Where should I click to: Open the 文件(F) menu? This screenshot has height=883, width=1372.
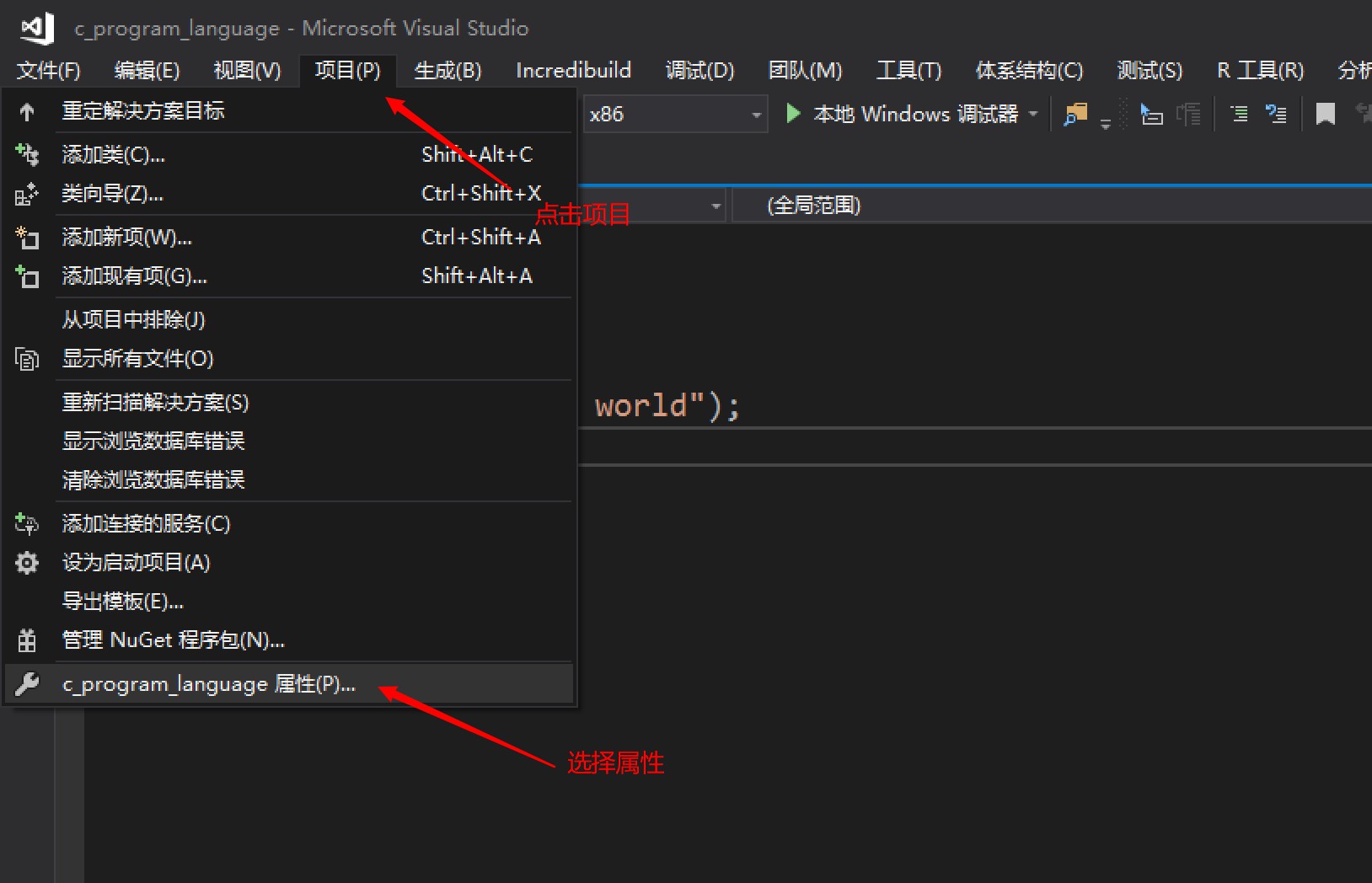click(48, 70)
